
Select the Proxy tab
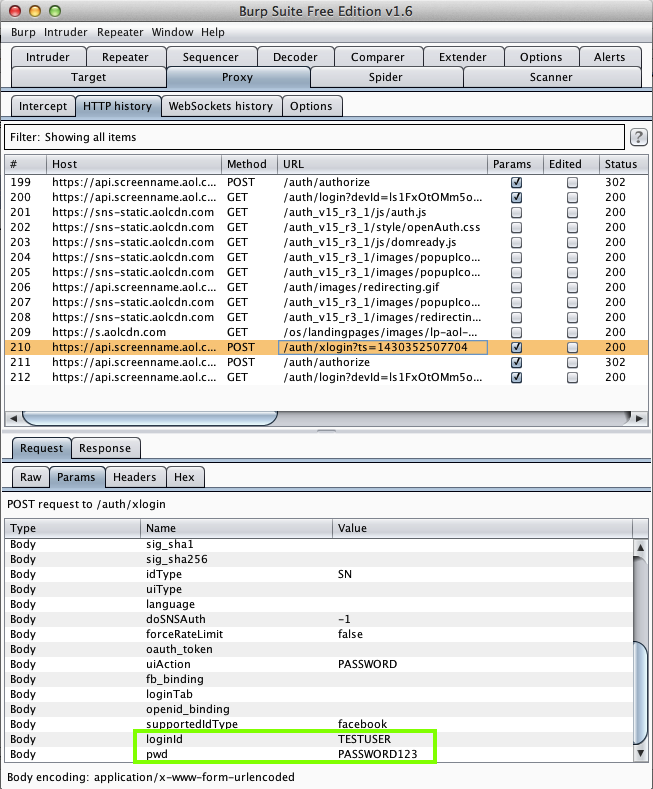point(237,77)
